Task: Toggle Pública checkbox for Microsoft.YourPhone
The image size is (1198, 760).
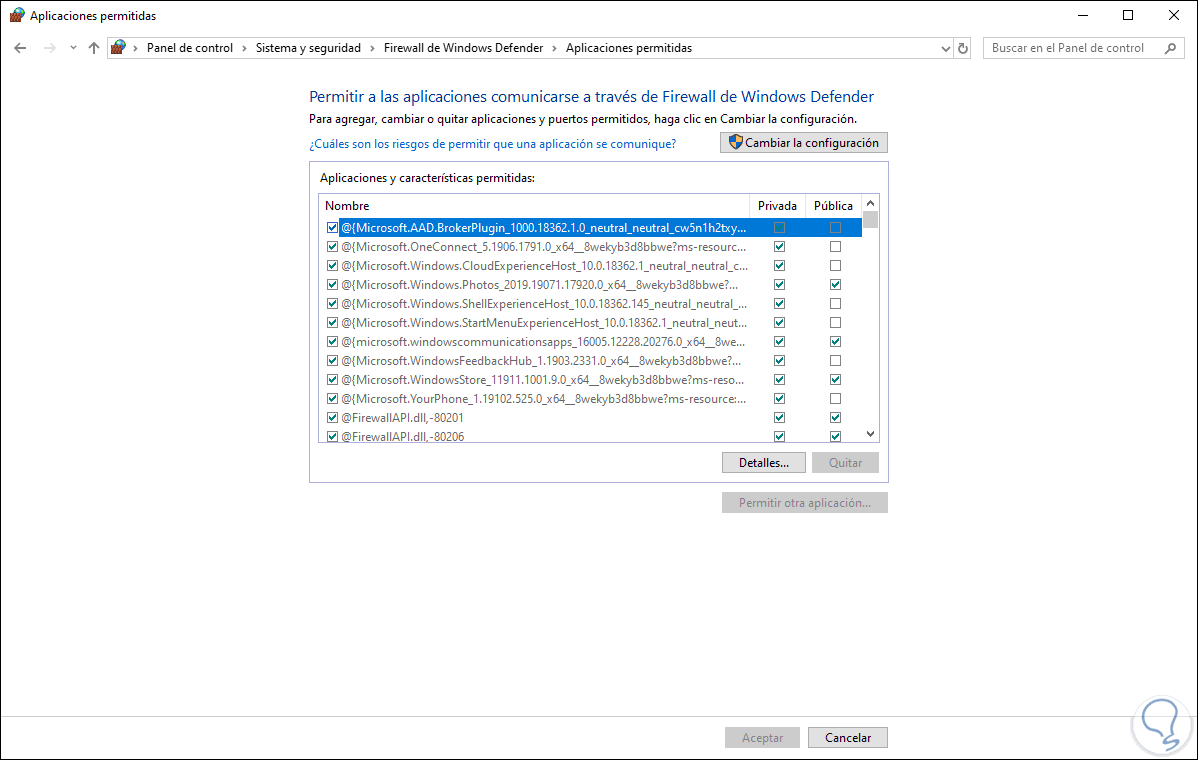Action: click(835, 399)
